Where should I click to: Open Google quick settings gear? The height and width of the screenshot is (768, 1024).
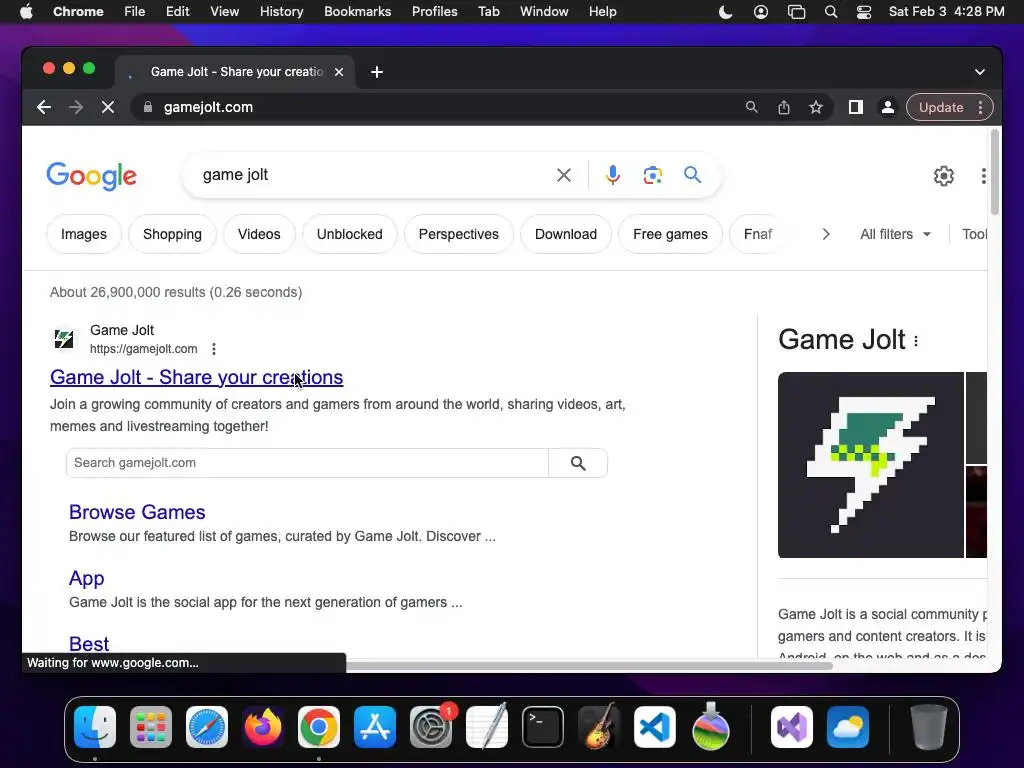(944, 176)
